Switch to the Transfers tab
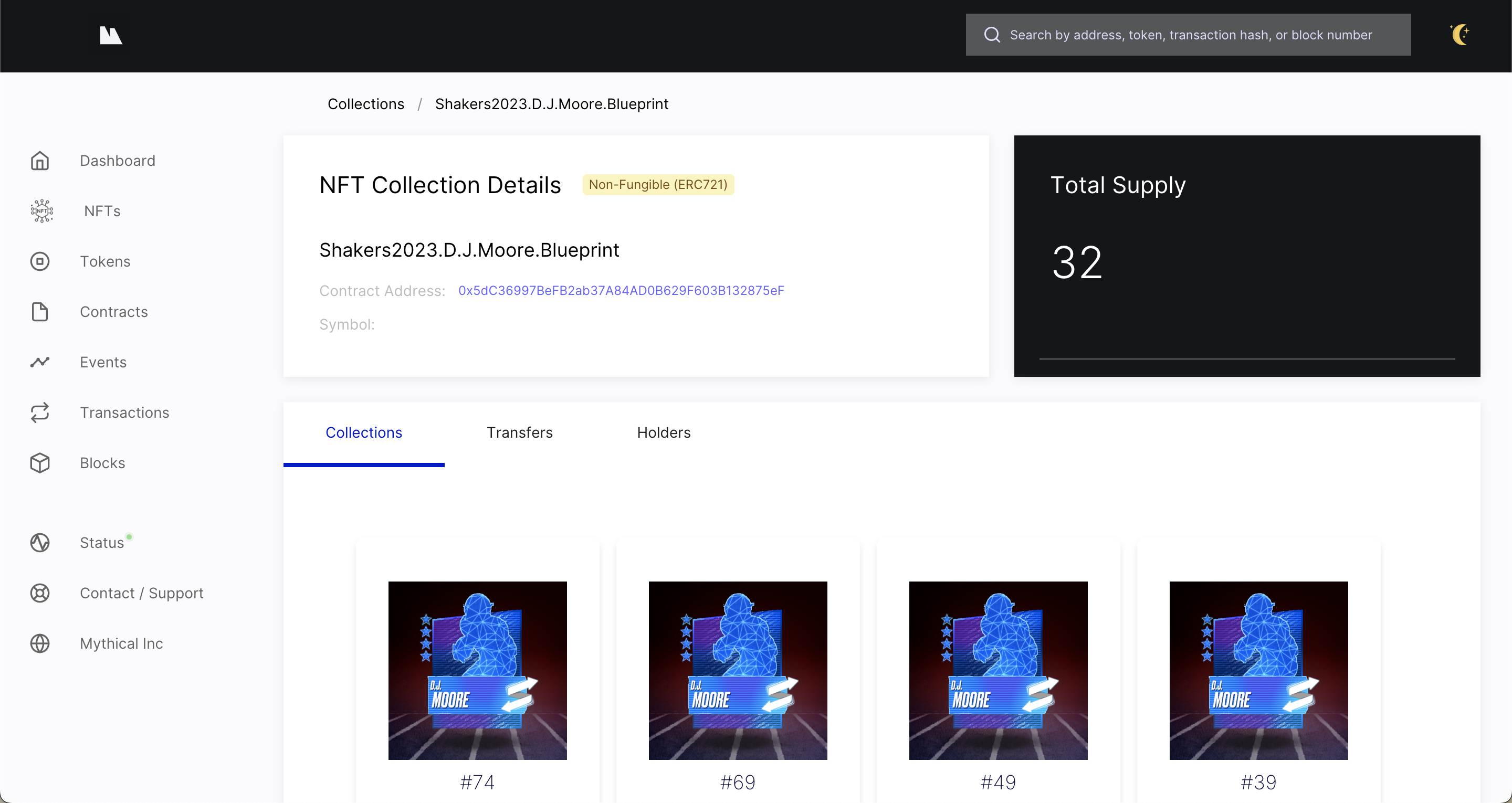 tap(519, 432)
